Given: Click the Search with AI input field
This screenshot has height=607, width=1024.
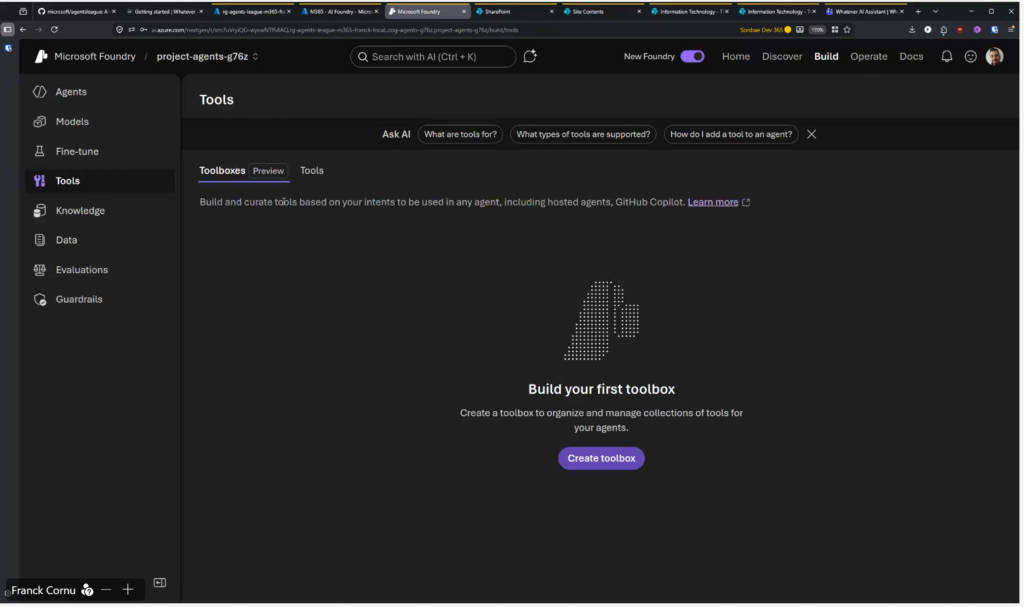Looking at the screenshot, I should tap(433, 57).
